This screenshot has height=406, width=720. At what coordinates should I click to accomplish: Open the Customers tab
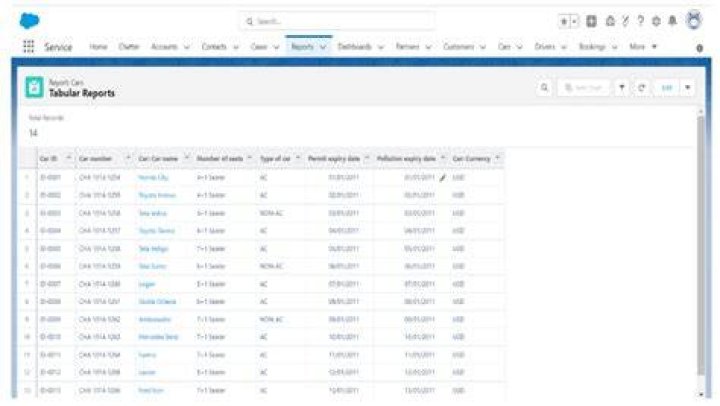click(458, 47)
